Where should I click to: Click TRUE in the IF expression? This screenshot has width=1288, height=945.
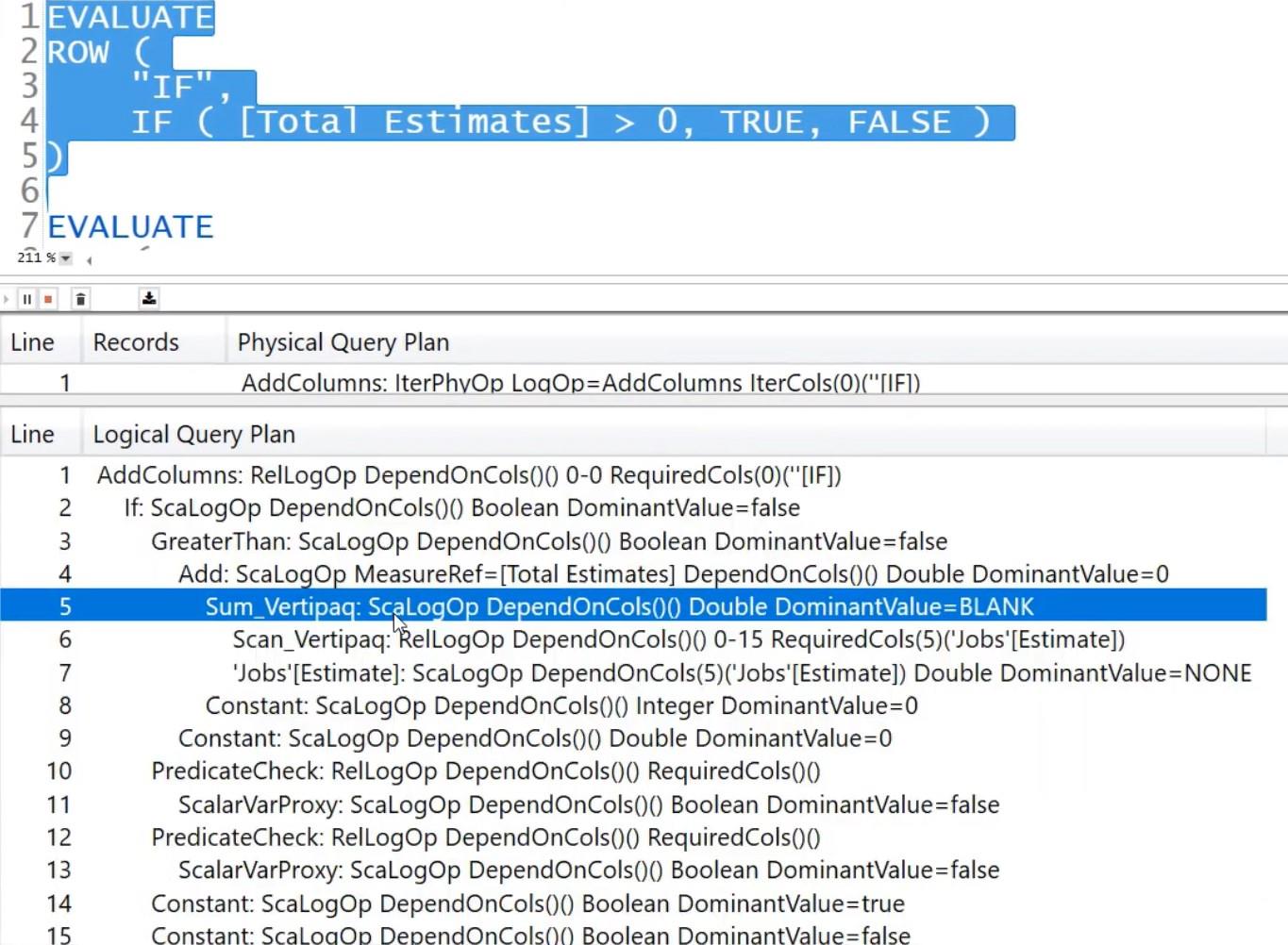[x=761, y=122]
